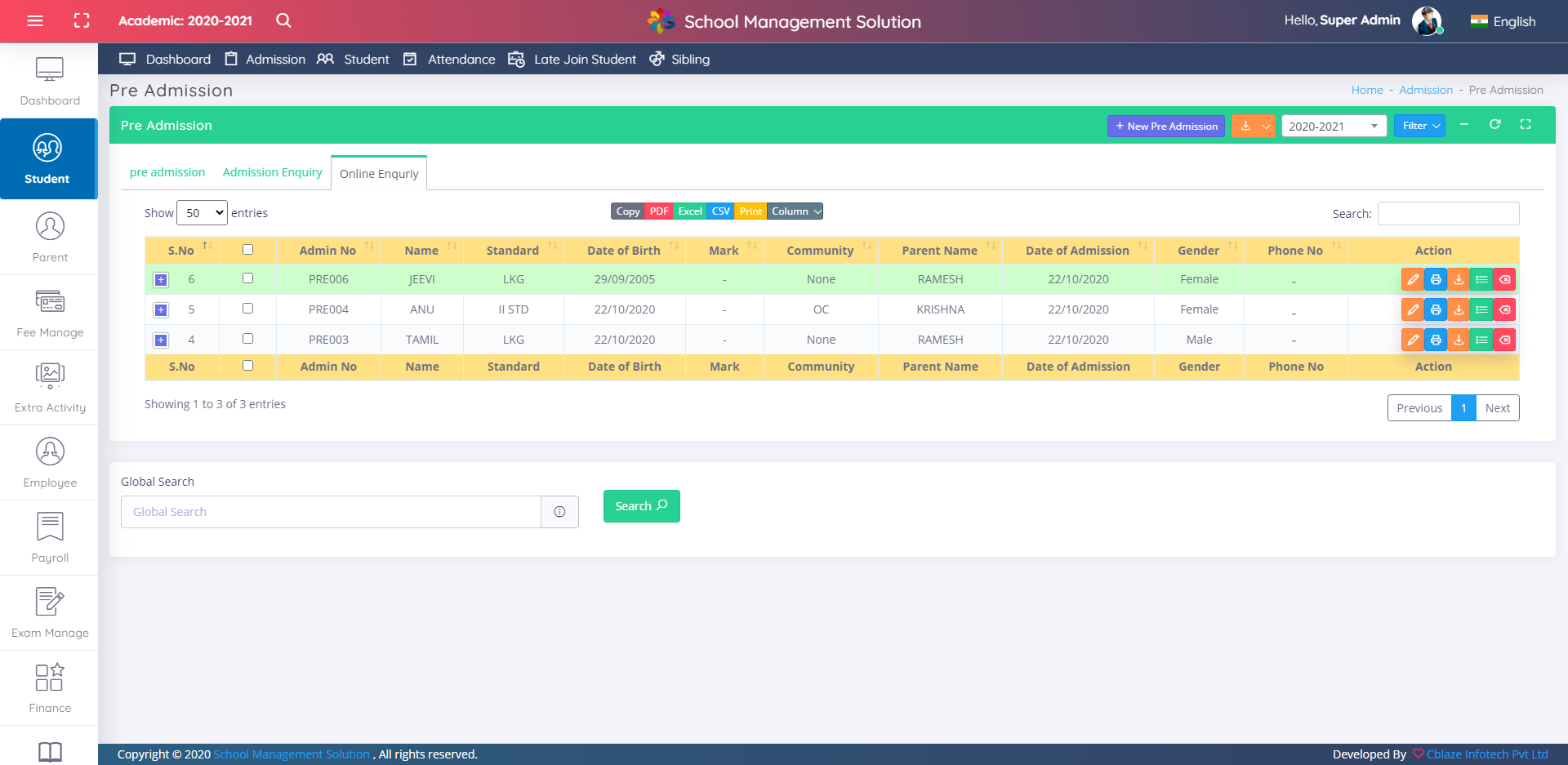1568x765 pixels.
Task: Click the green list icon for JEEVI
Action: click(x=1481, y=279)
